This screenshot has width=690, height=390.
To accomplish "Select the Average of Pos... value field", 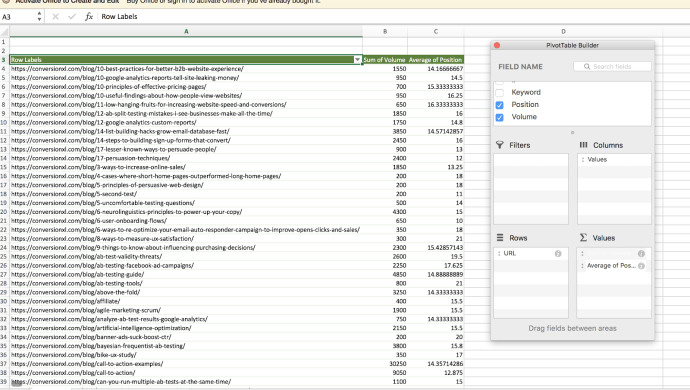I will pyautogui.click(x=613, y=266).
